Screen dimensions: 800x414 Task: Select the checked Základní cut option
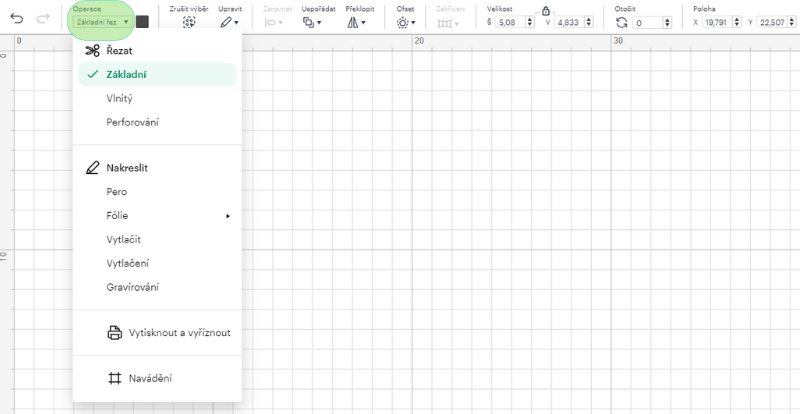coord(126,74)
